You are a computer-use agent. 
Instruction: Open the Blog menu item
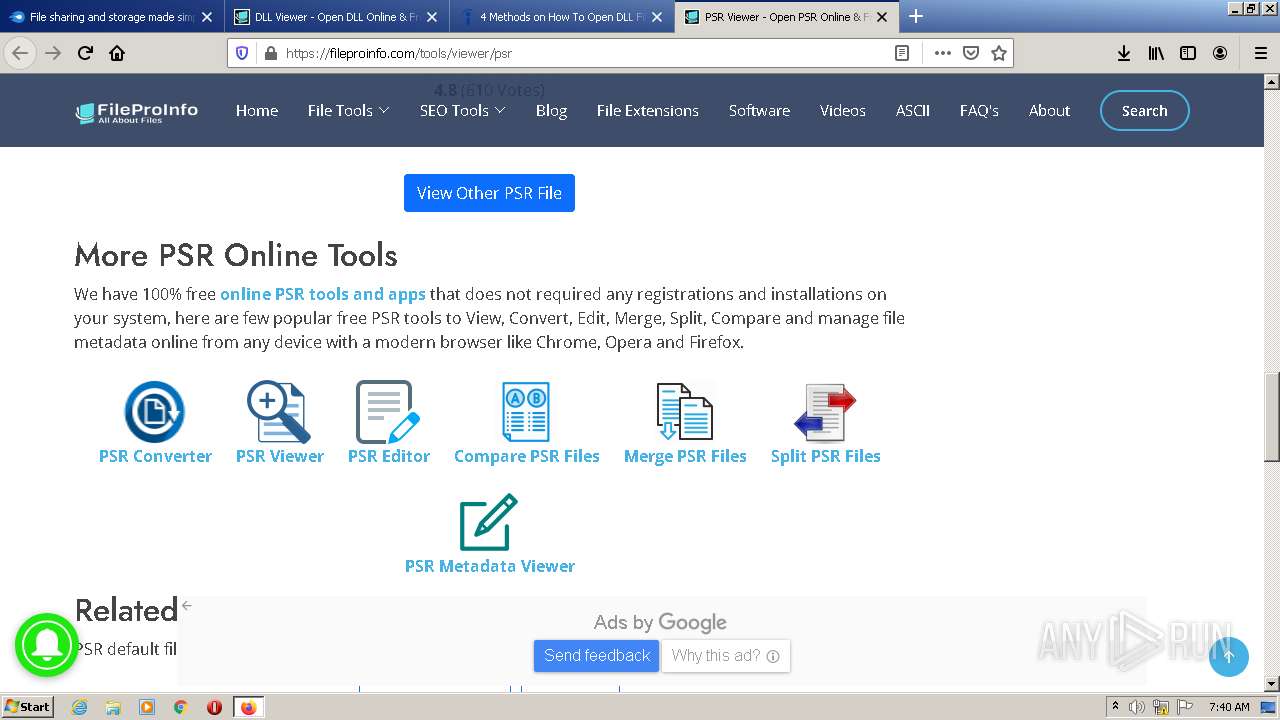point(551,110)
